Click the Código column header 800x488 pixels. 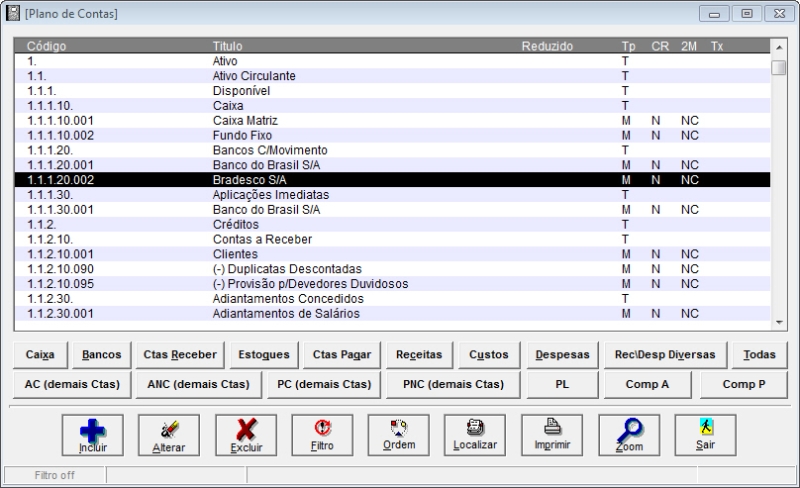[x=46, y=46]
